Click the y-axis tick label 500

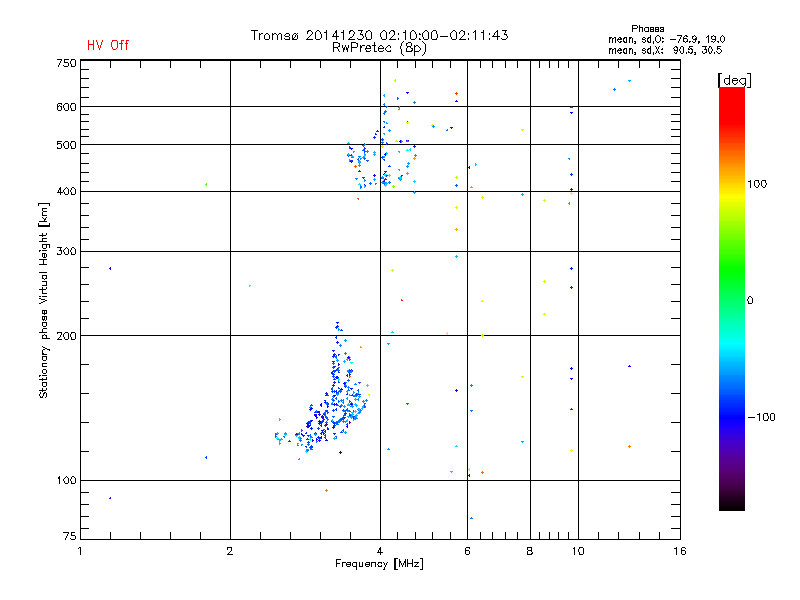(66, 145)
